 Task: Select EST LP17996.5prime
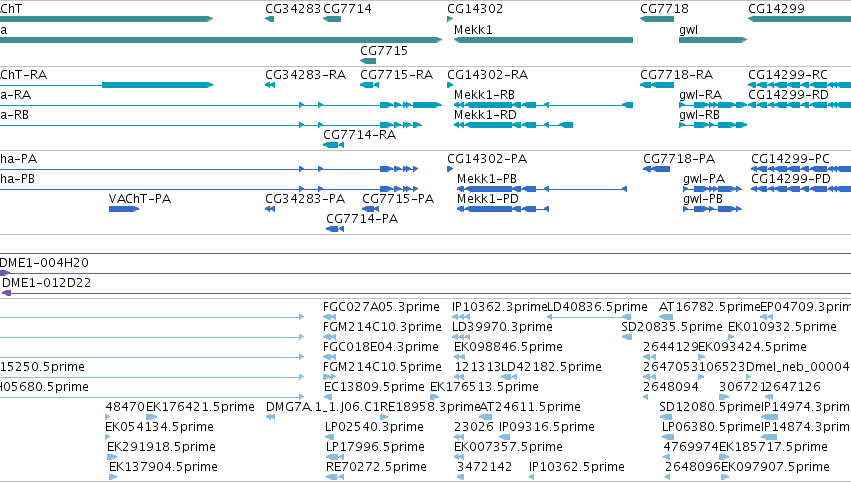pyautogui.click(x=375, y=447)
